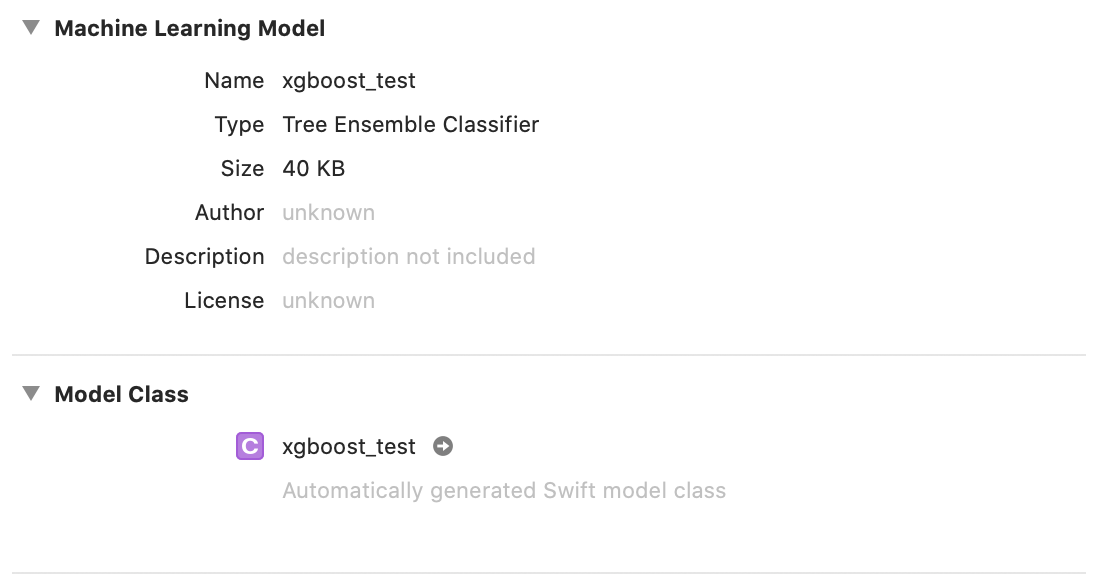Click the Size field label
Viewport: 1096px width, 584px height.
point(242,168)
